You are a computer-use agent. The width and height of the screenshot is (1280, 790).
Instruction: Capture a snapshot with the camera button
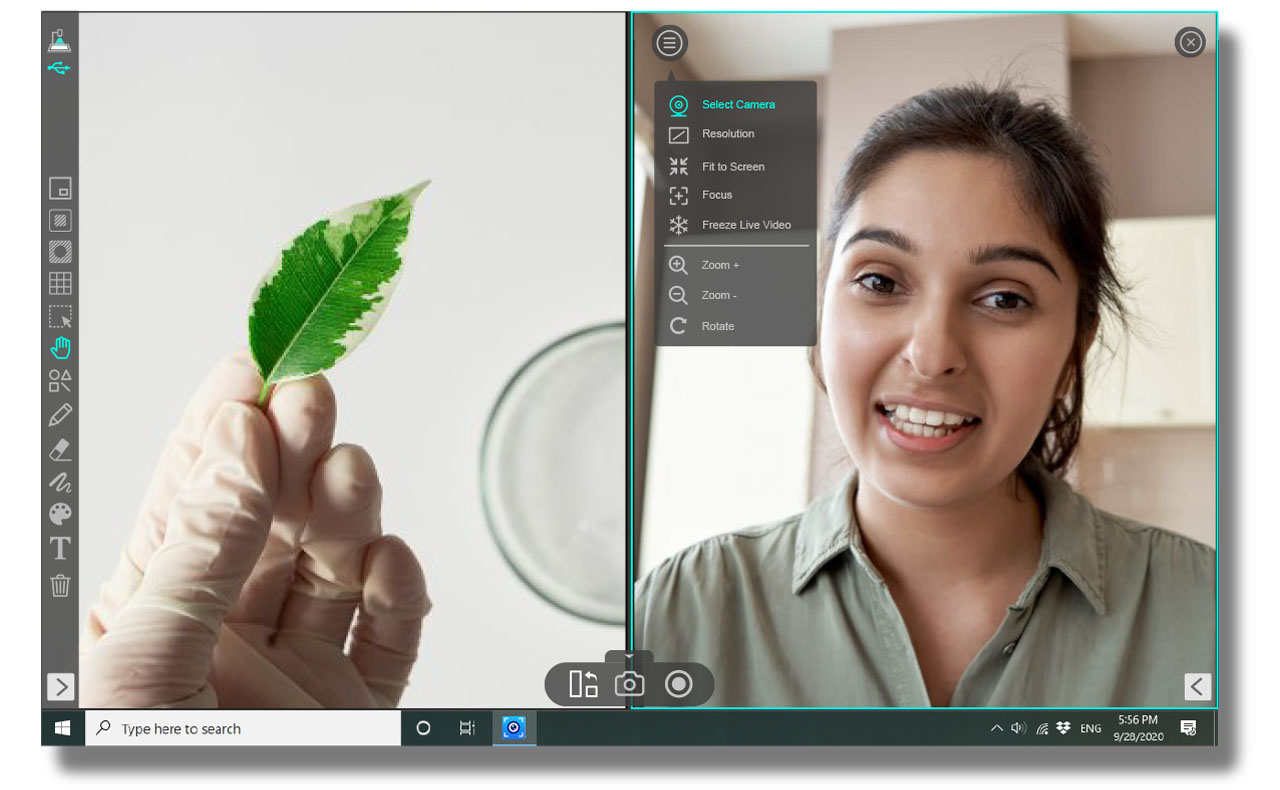point(629,684)
